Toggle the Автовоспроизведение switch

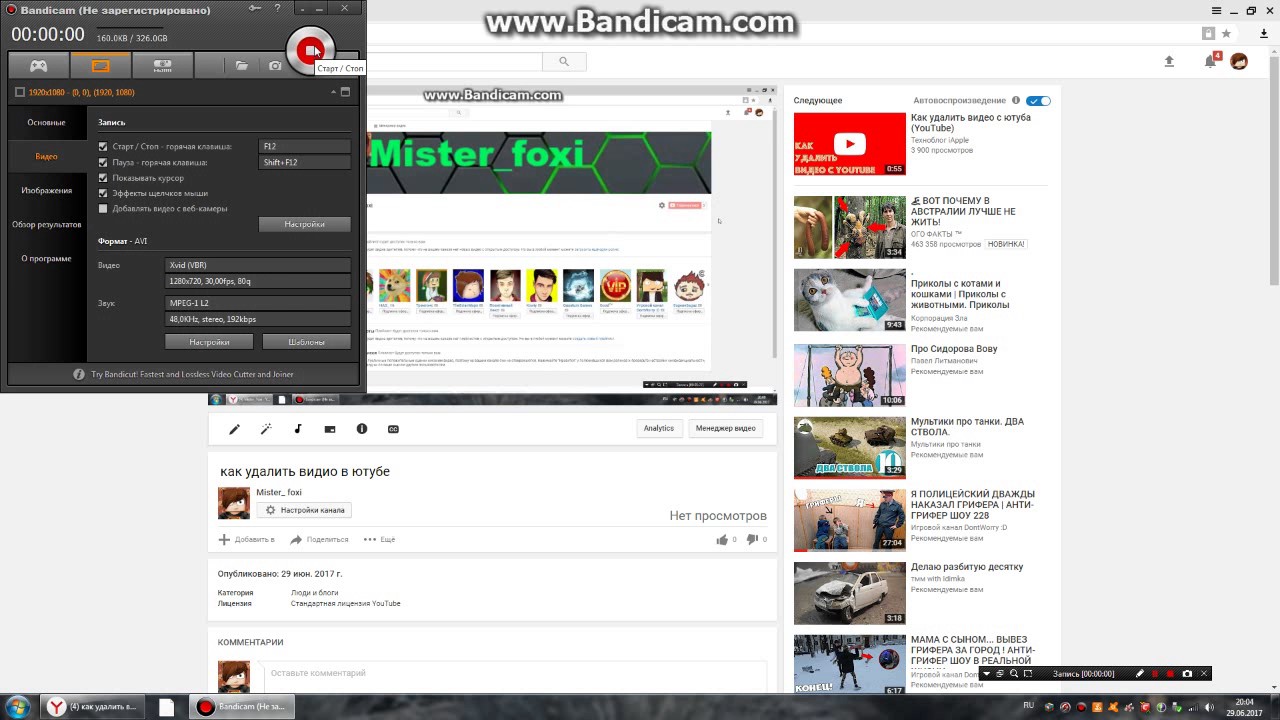[x=1039, y=101]
